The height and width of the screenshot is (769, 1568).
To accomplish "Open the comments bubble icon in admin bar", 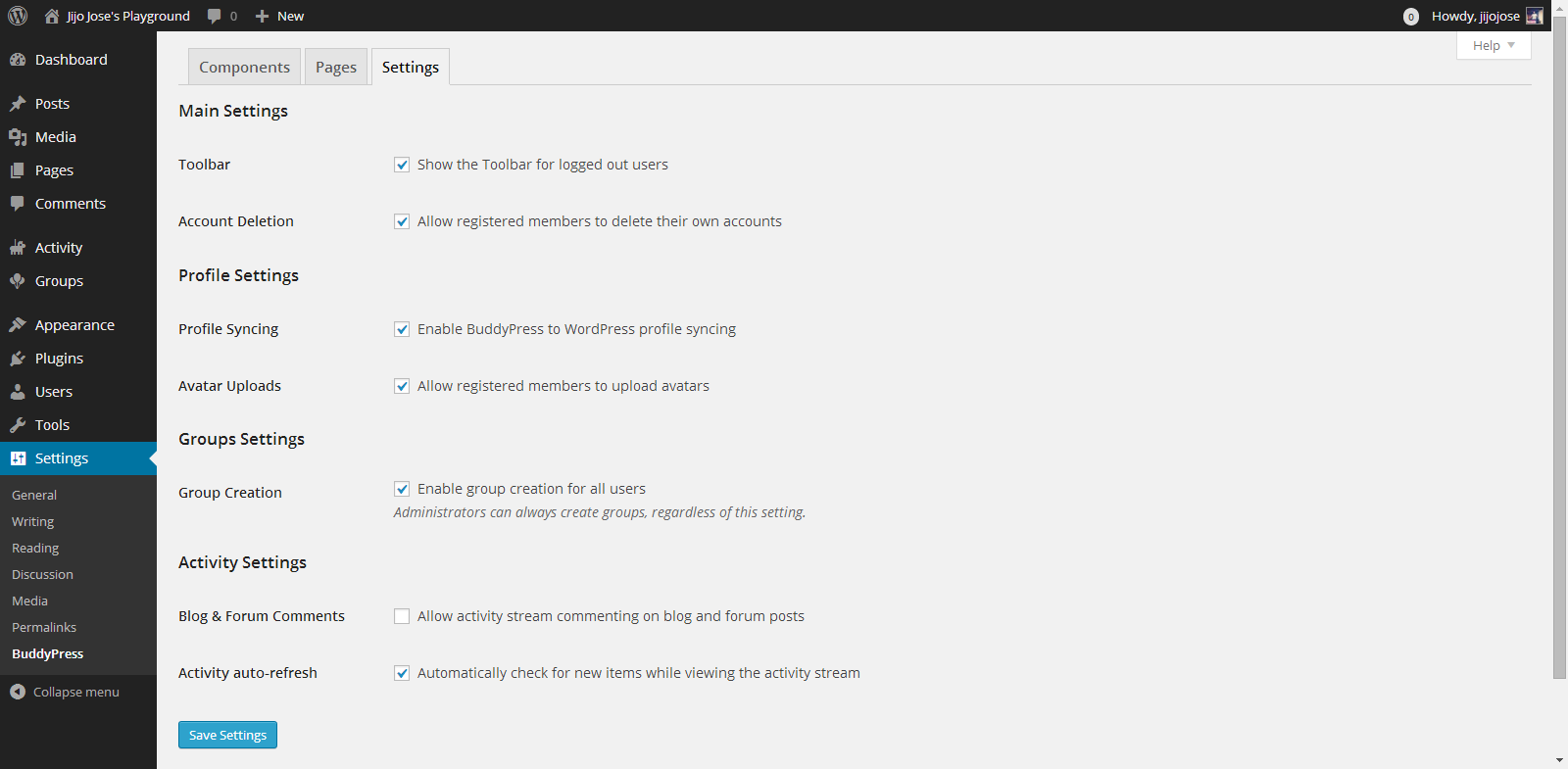I will tap(215, 16).
